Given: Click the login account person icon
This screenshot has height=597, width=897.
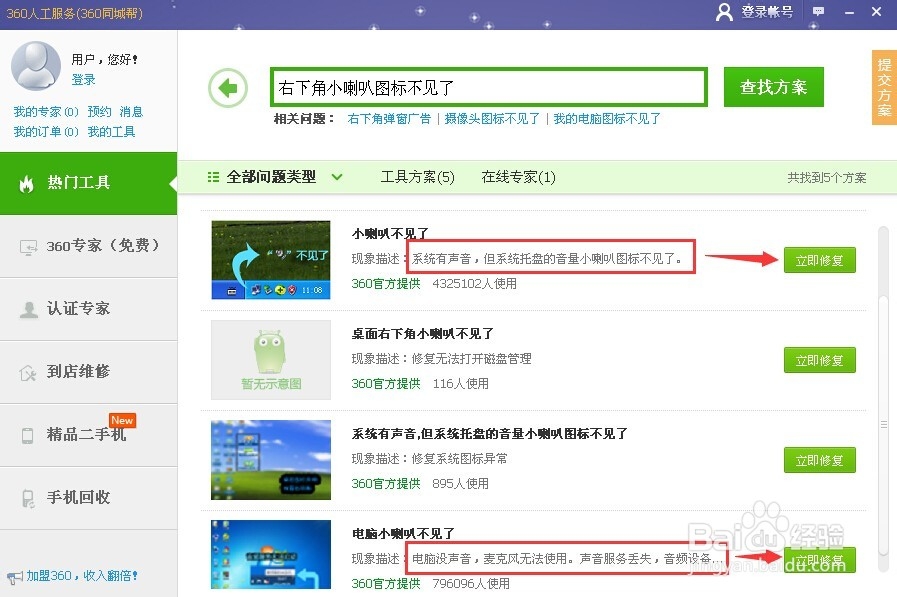Looking at the screenshot, I should [724, 11].
